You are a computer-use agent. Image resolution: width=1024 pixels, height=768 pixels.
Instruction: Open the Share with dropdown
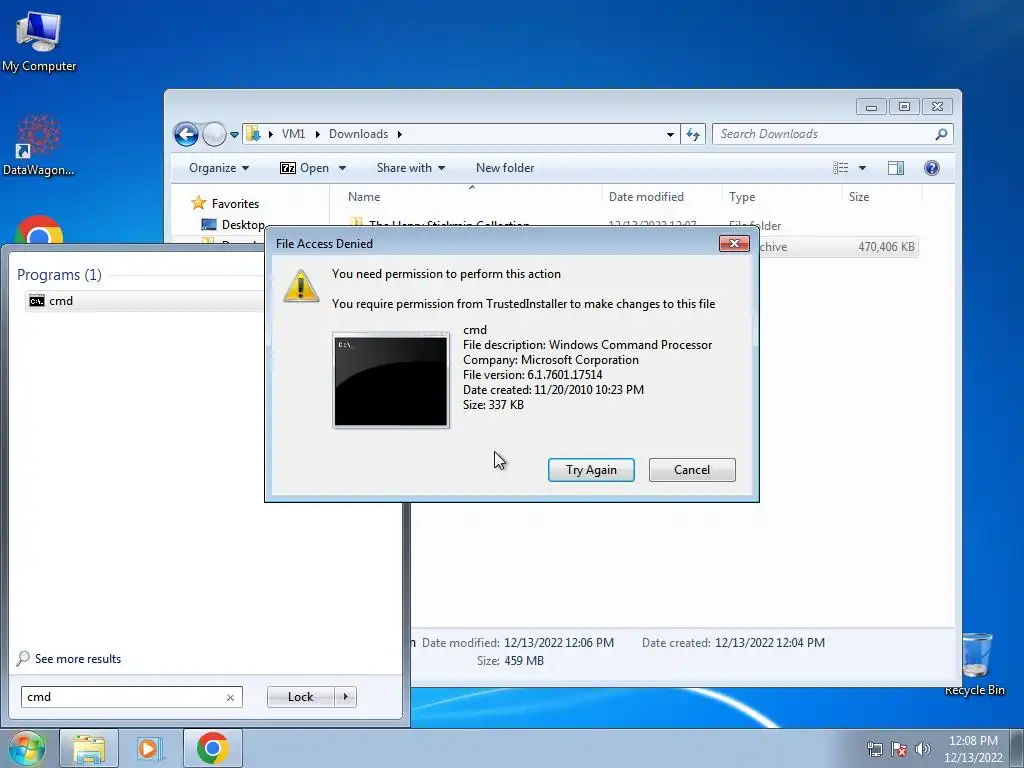click(x=411, y=168)
